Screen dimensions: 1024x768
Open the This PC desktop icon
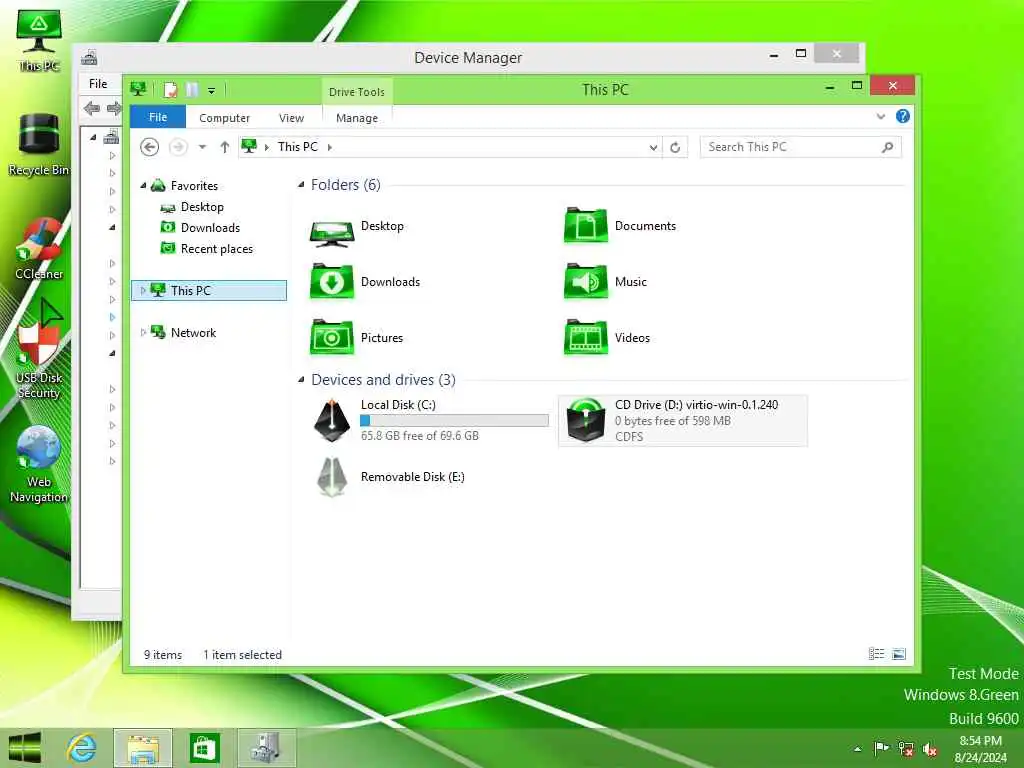39,40
